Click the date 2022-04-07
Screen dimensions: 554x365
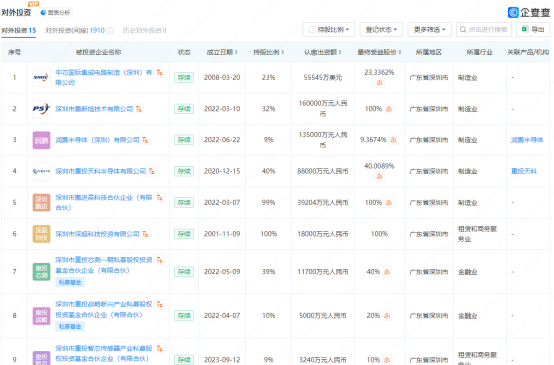tap(222, 316)
